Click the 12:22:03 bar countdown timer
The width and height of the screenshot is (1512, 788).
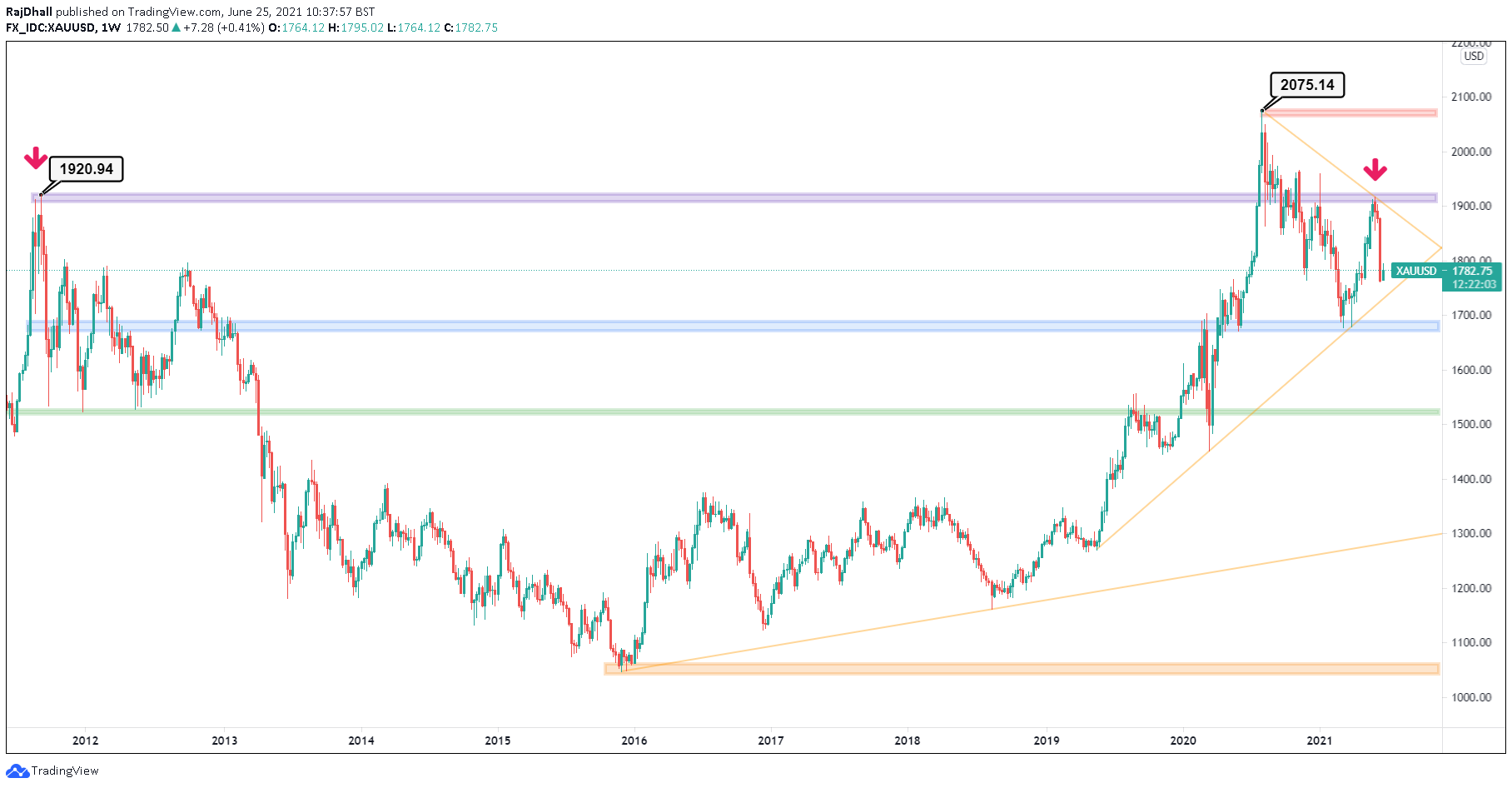point(1473,284)
